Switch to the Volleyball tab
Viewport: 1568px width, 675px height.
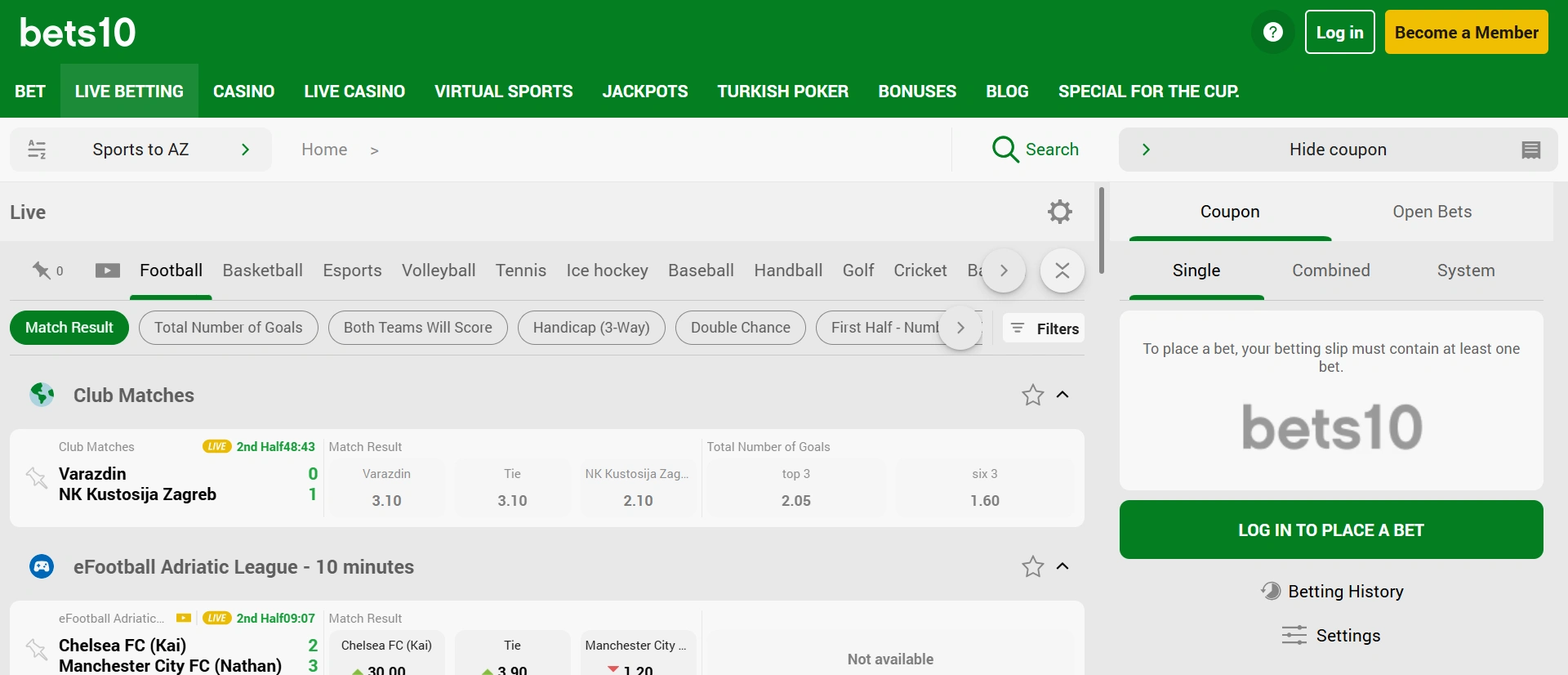click(x=439, y=270)
